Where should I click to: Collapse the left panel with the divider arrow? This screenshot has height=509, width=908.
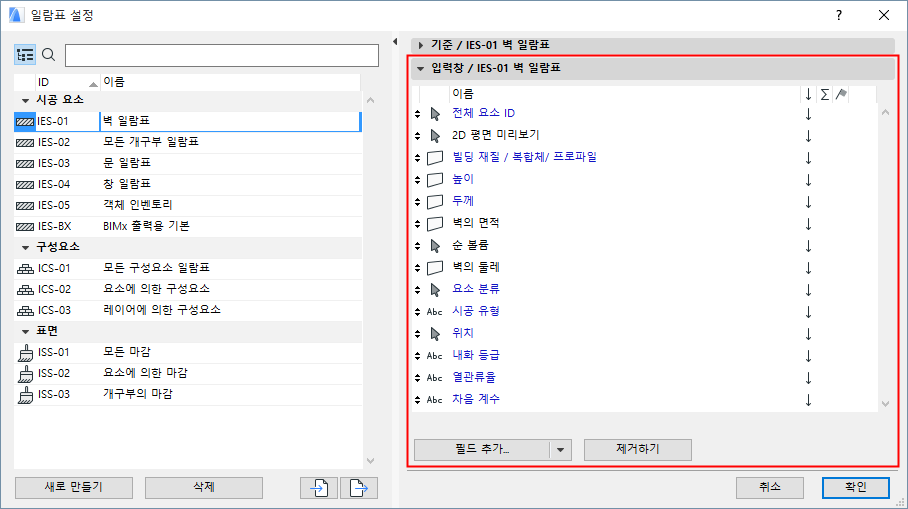[x=395, y=42]
